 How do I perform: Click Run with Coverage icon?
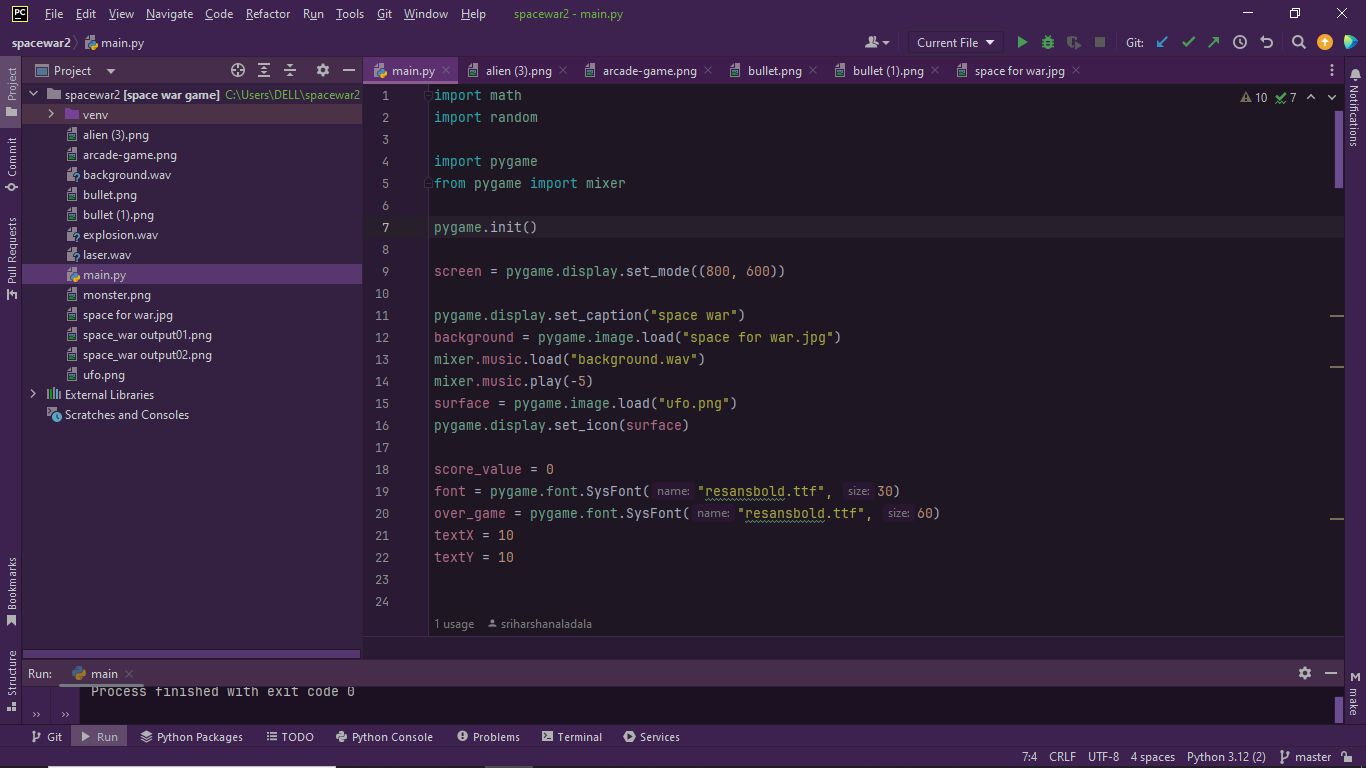(1074, 42)
